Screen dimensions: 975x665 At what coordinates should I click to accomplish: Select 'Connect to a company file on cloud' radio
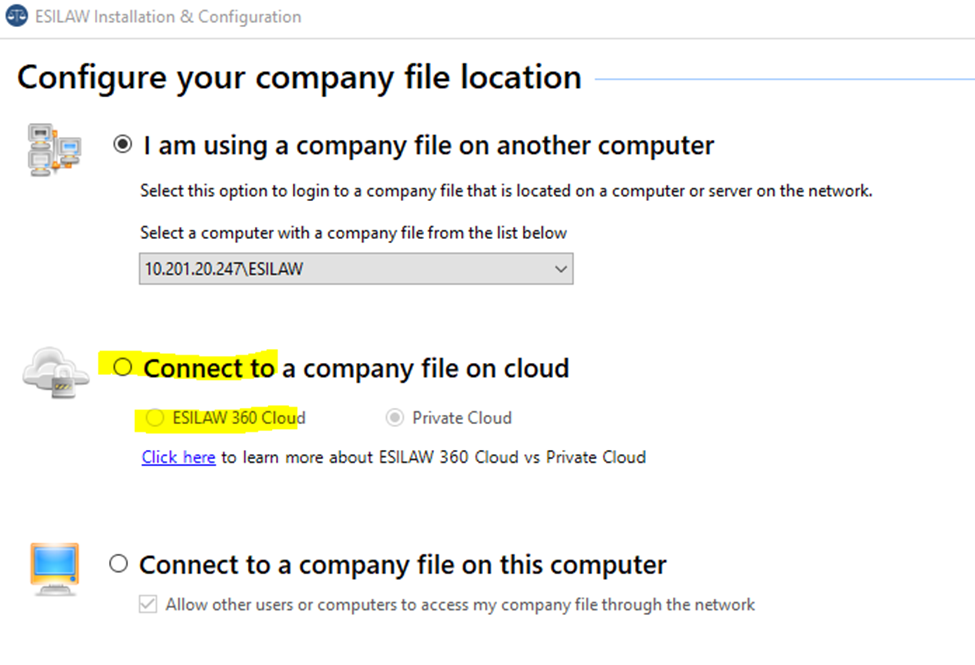click(123, 367)
